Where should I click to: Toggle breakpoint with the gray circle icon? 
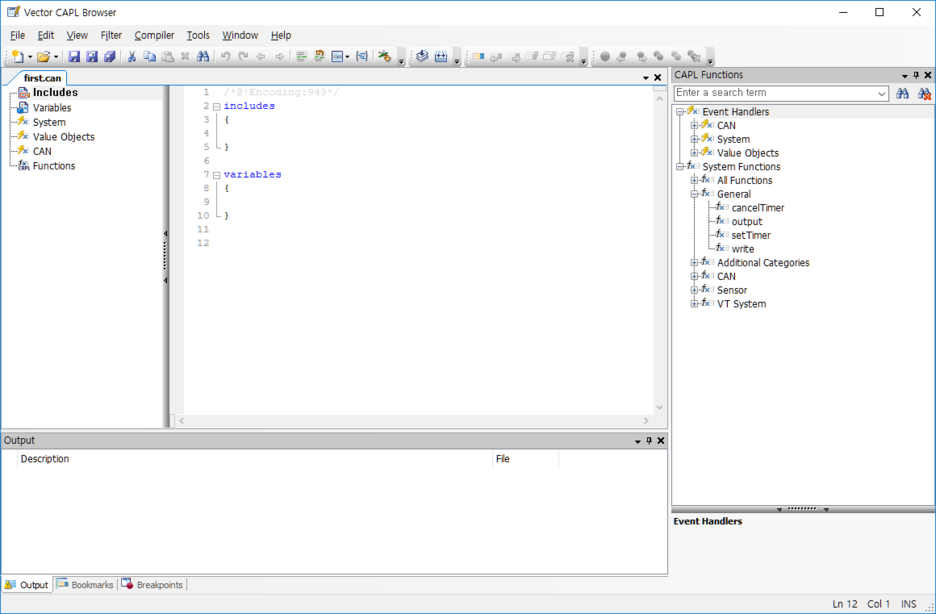tap(605, 57)
